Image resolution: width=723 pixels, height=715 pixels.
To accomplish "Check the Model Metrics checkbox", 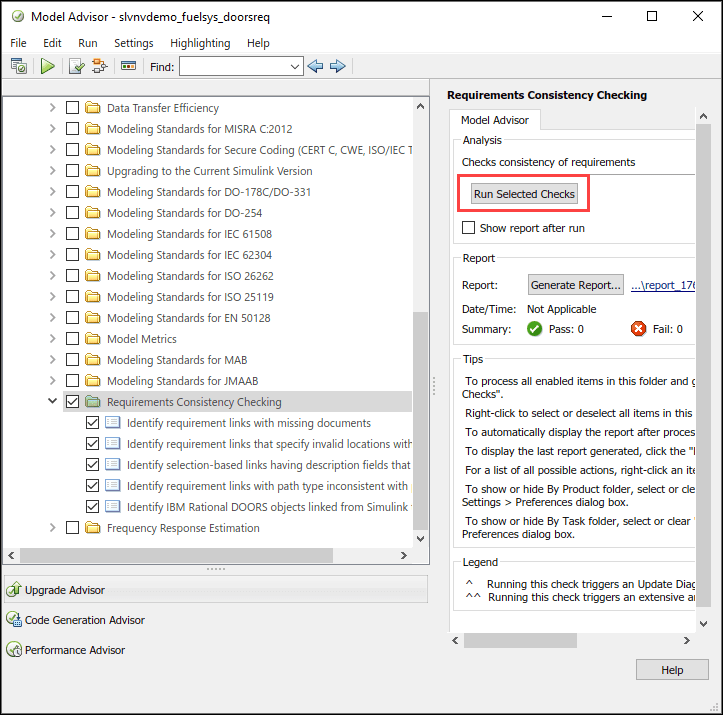I will click(x=72, y=339).
